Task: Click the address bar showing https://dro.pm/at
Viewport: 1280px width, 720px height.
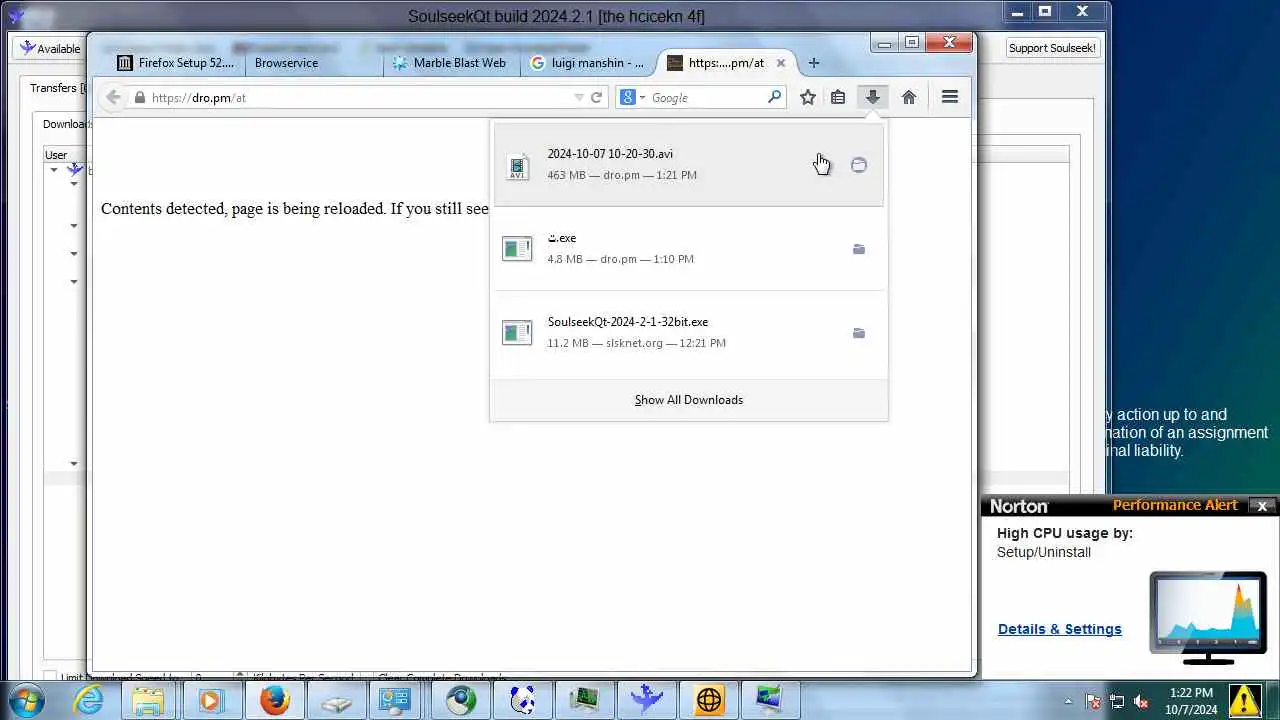Action: tap(355, 98)
